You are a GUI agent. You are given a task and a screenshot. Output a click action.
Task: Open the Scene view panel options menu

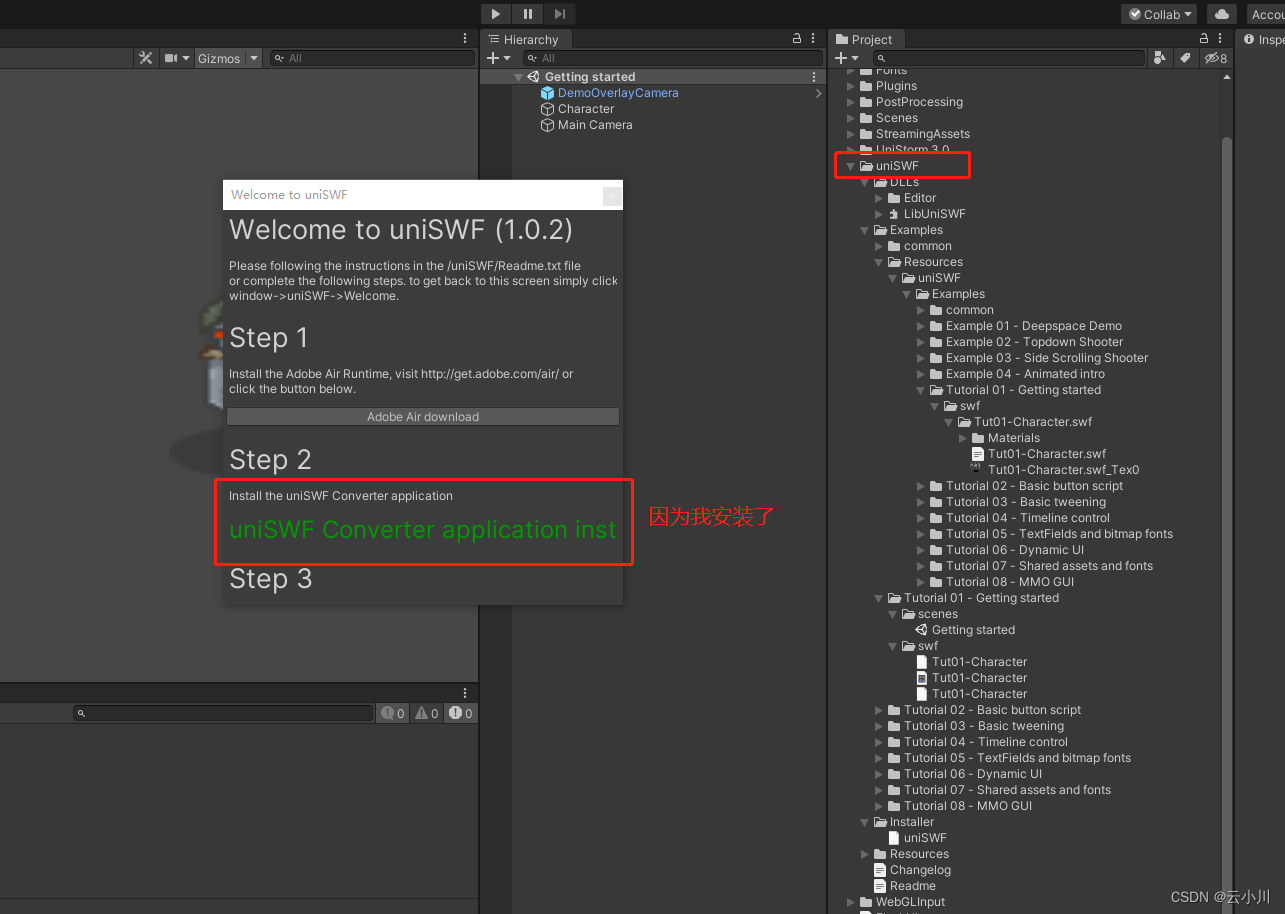[x=465, y=39]
